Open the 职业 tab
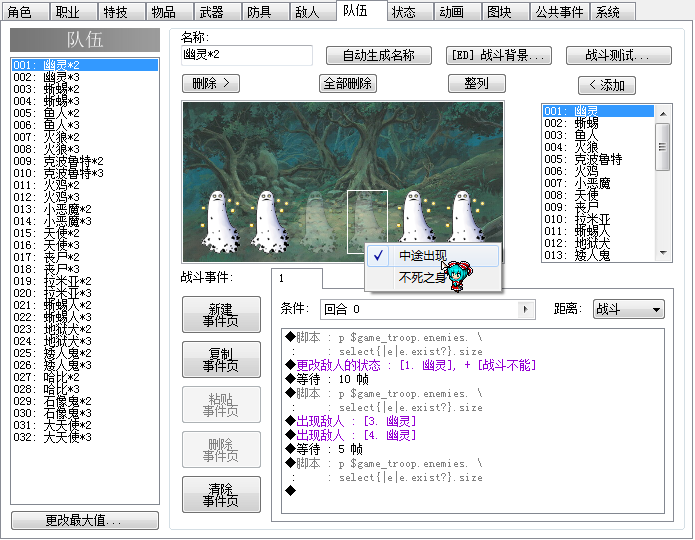695x540 pixels. [x=73, y=12]
